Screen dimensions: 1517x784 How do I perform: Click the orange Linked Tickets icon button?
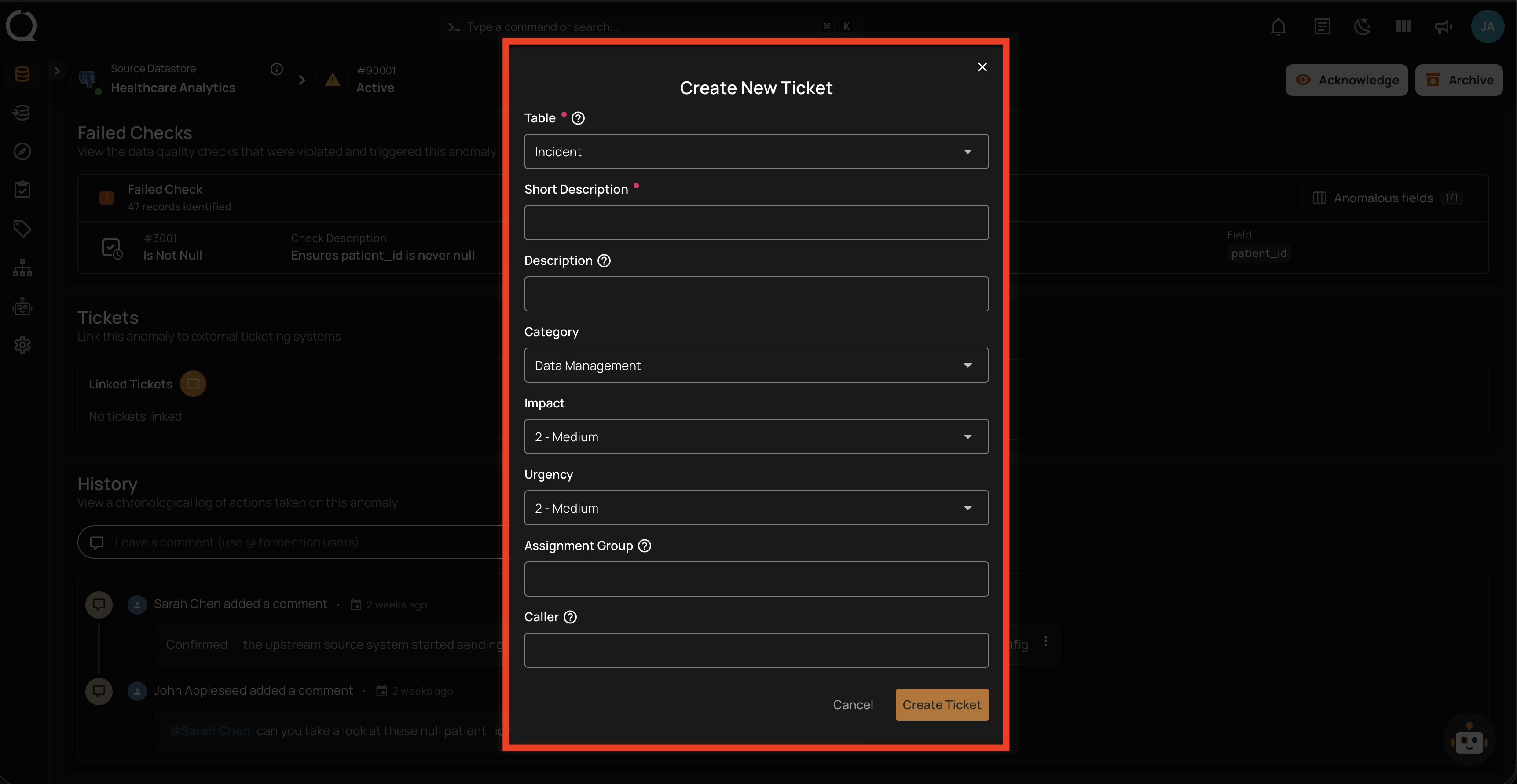pos(193,384)
